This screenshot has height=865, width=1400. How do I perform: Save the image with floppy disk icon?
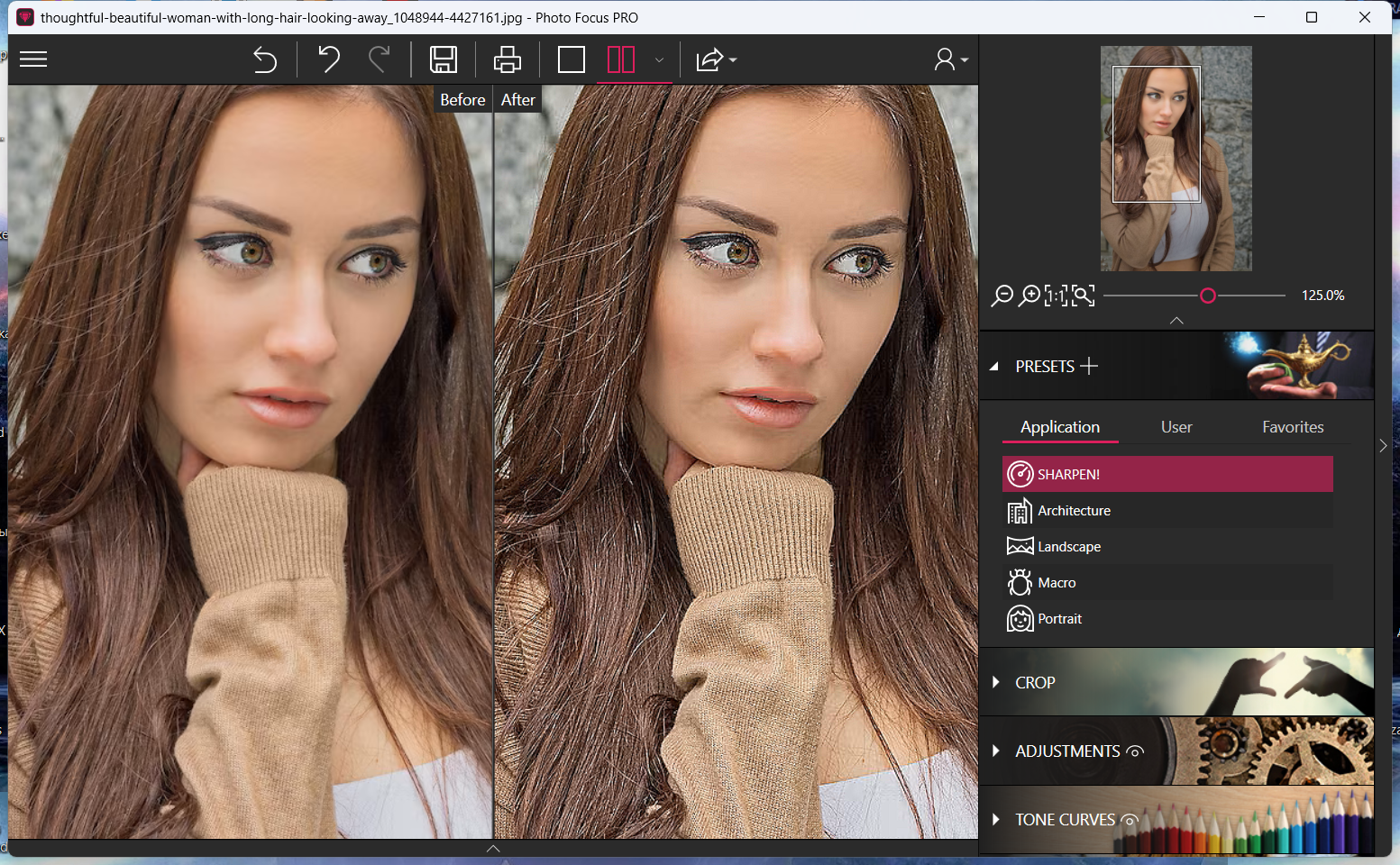(x=443, y=59)
